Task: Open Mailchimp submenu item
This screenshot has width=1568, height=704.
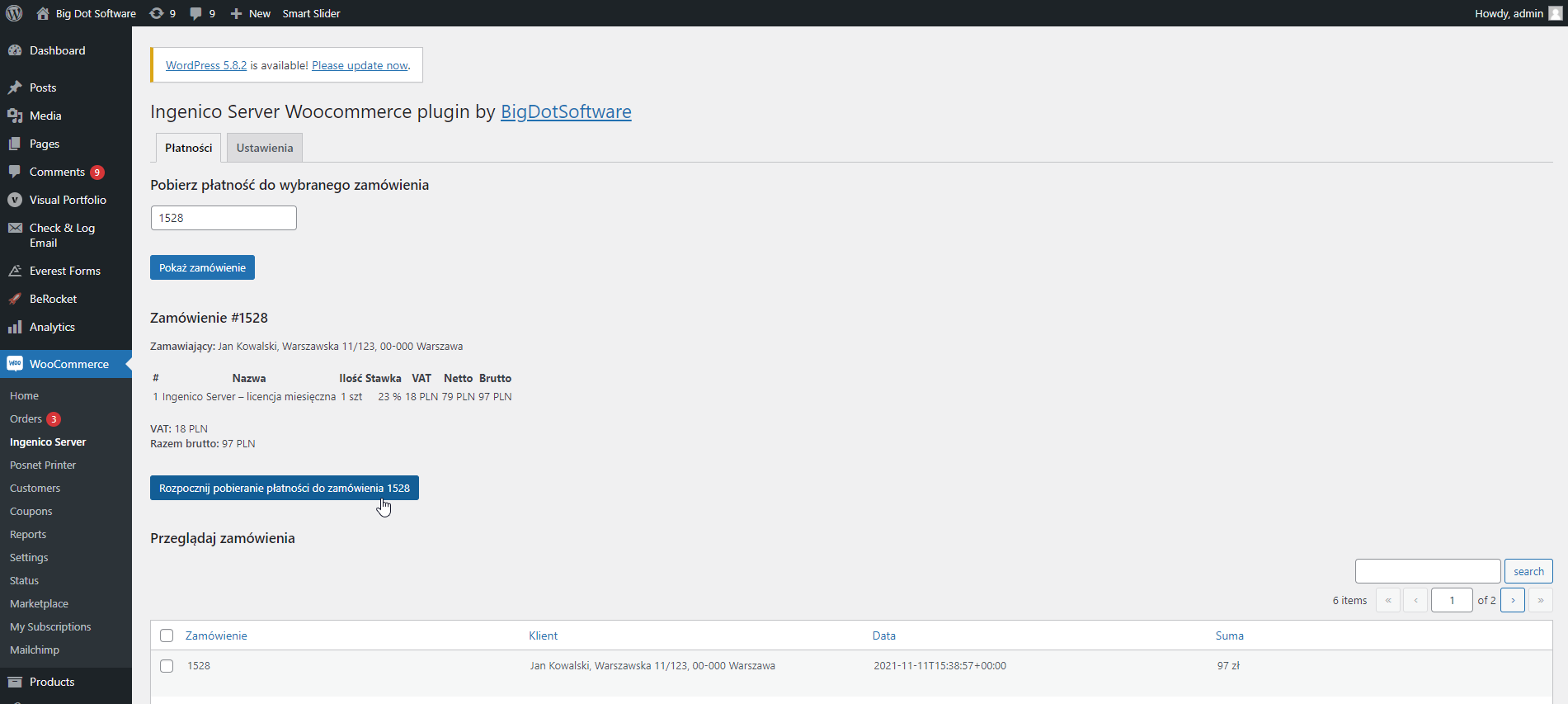Action: pyautogui.click(x=35, y=650)
